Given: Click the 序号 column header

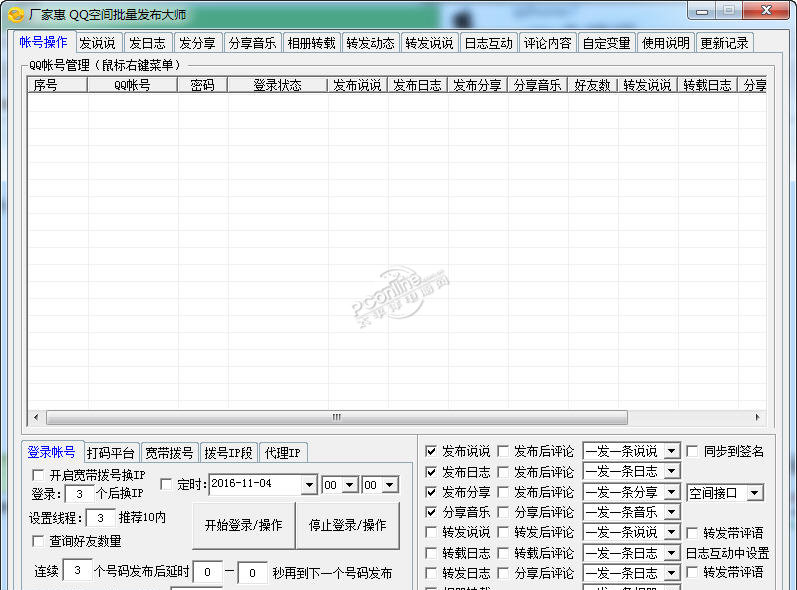Looking at the screenshot, I should 57,85.
